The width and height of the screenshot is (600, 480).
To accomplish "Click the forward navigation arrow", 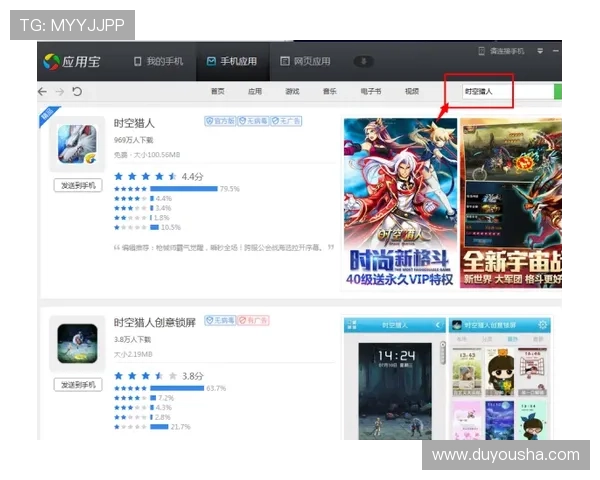I will [x=59, y=91].
